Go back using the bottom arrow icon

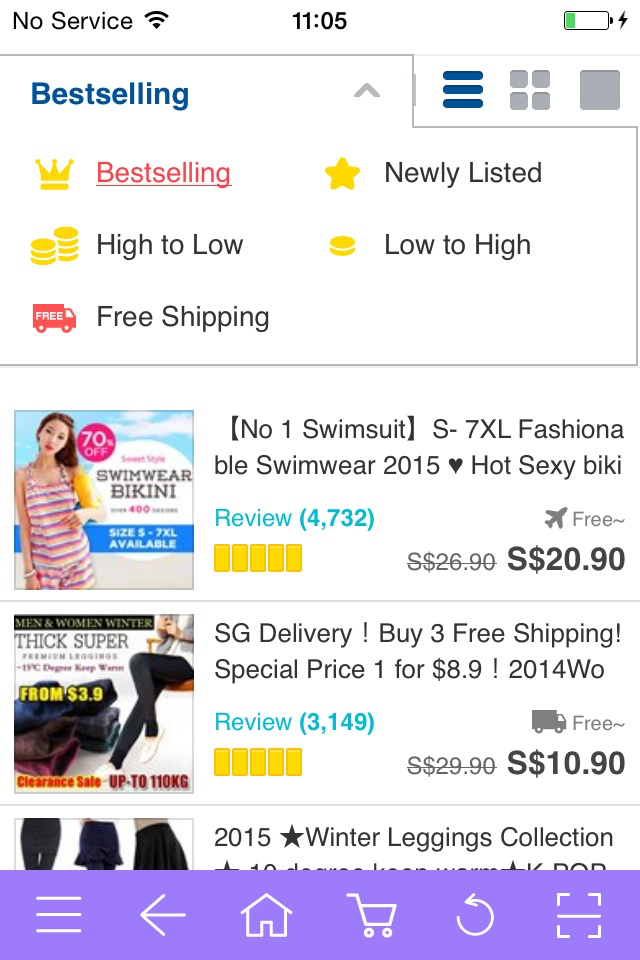[163, 914]
